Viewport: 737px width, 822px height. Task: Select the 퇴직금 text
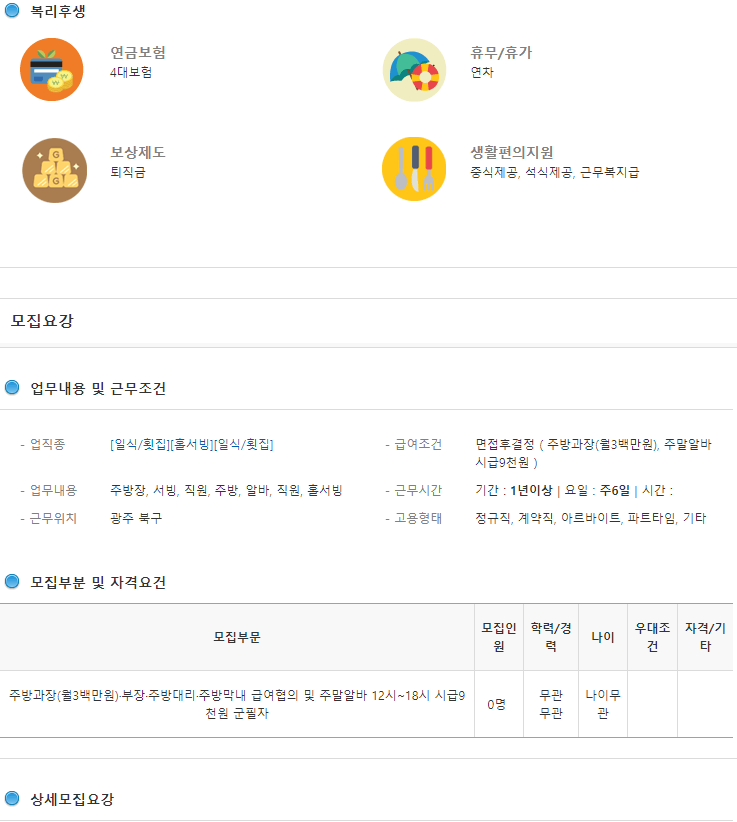[128, 172]
